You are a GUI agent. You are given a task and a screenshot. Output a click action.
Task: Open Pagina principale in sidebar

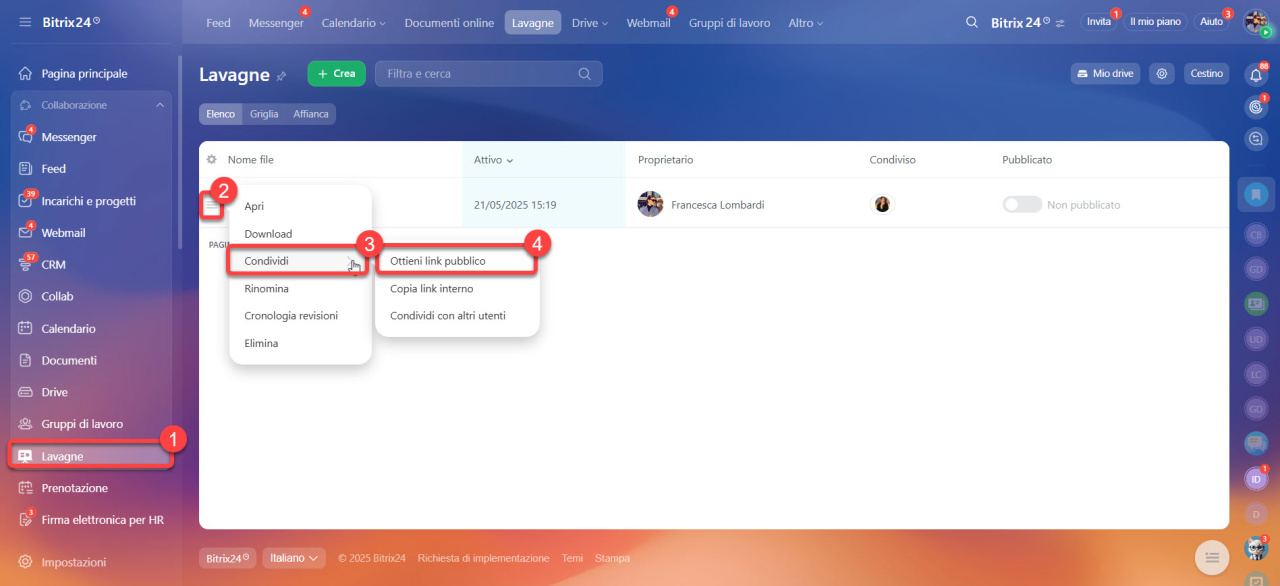[84, 74]
